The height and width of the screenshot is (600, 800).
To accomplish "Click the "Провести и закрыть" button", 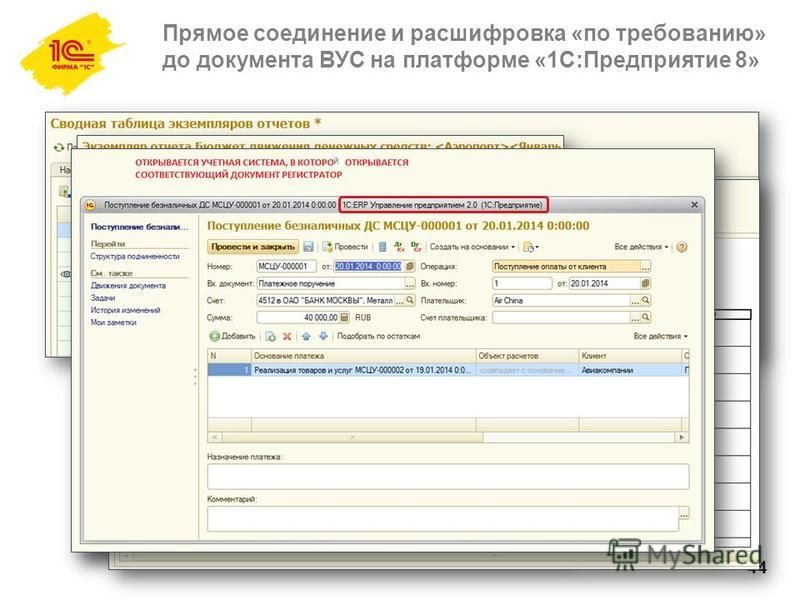I will [253, 247].
